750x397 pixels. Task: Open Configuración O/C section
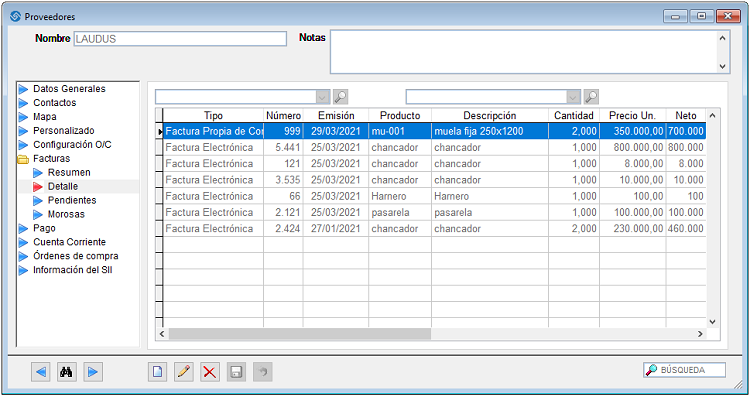(x=72, y=144)
